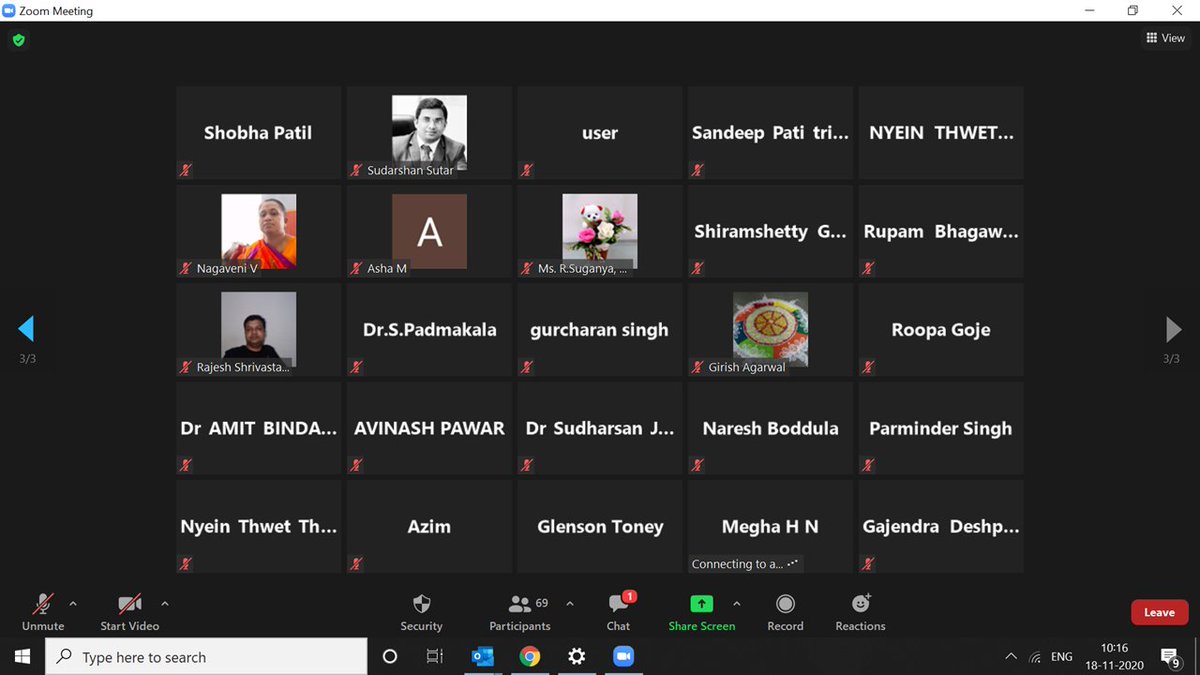Click the muted mic icon on Parminder Singh's tile
Viewport: 1200px width, 675px height.
[868, 465]
